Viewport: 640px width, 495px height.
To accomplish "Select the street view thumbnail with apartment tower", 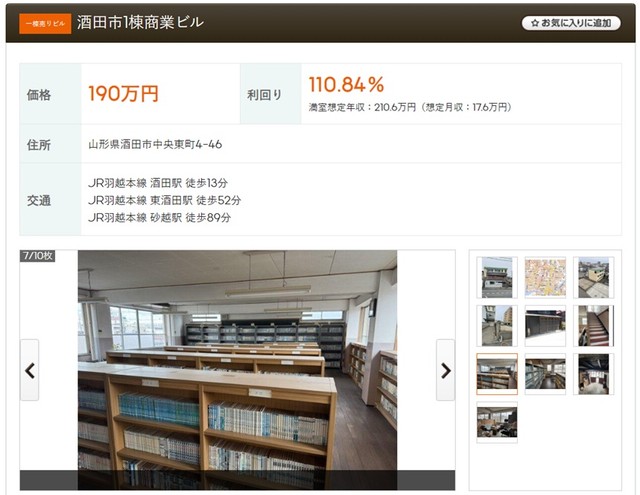I will [497, 326].
